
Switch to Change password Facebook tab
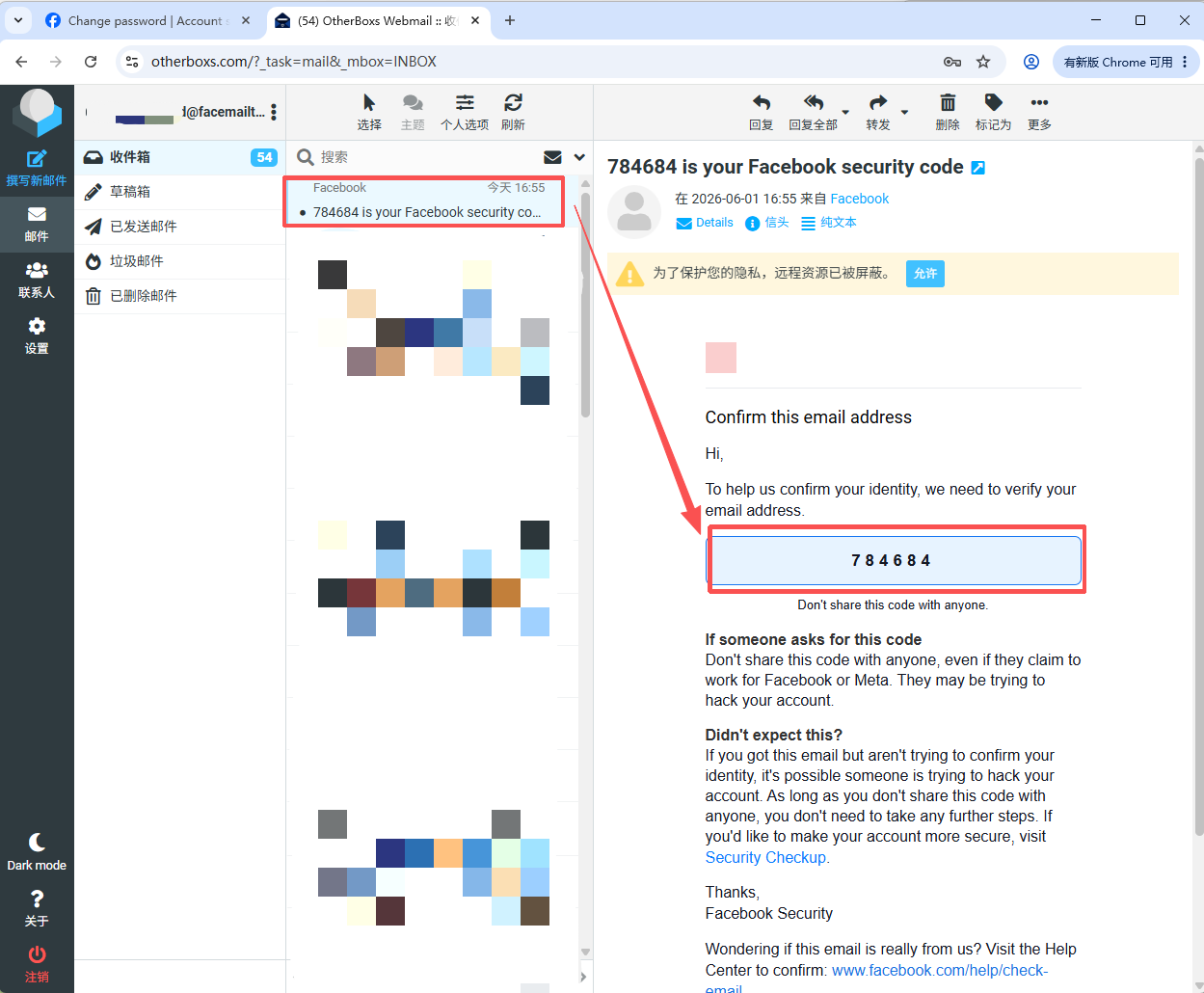145,20
